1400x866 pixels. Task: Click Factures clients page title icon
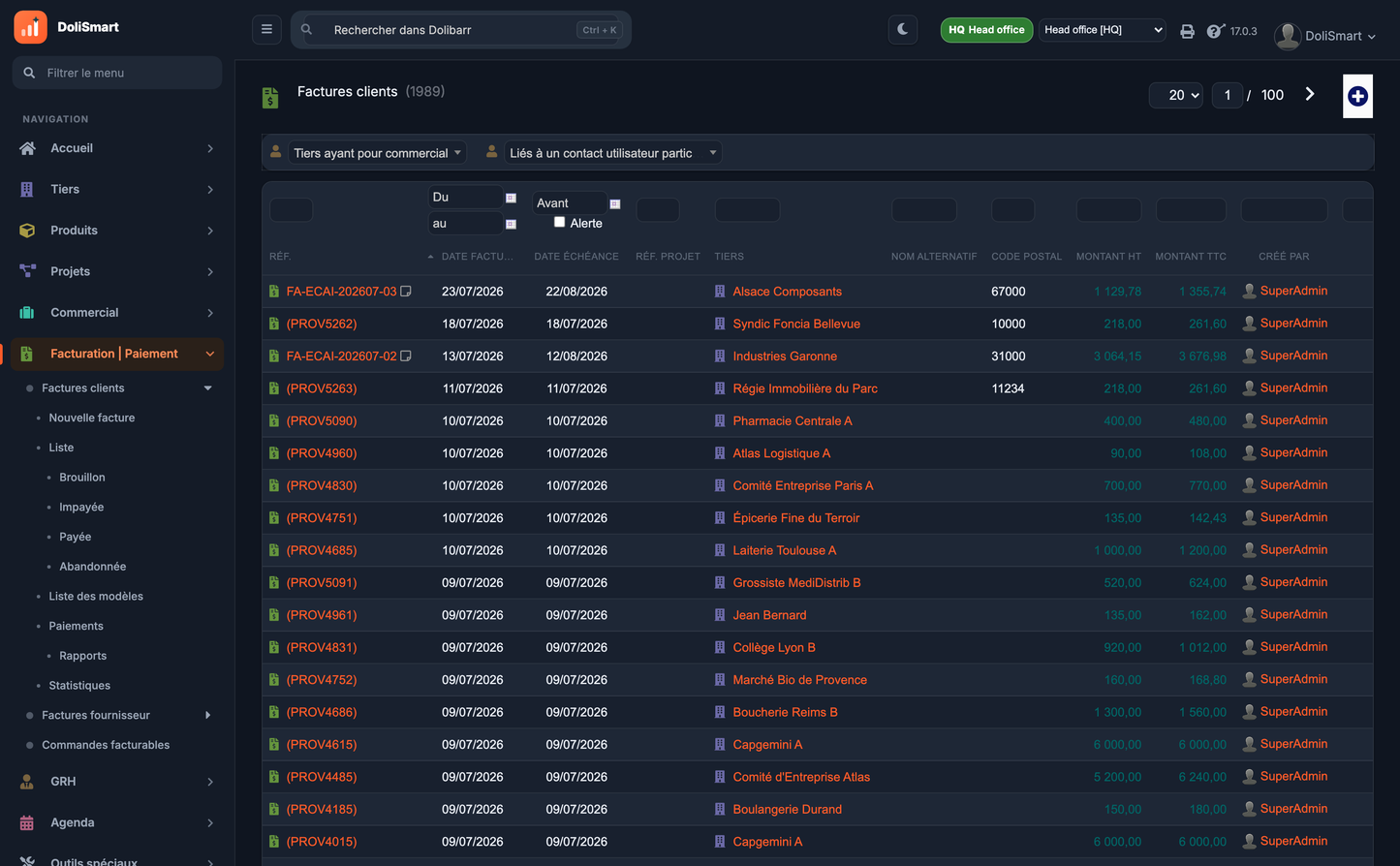pos(270,97)
